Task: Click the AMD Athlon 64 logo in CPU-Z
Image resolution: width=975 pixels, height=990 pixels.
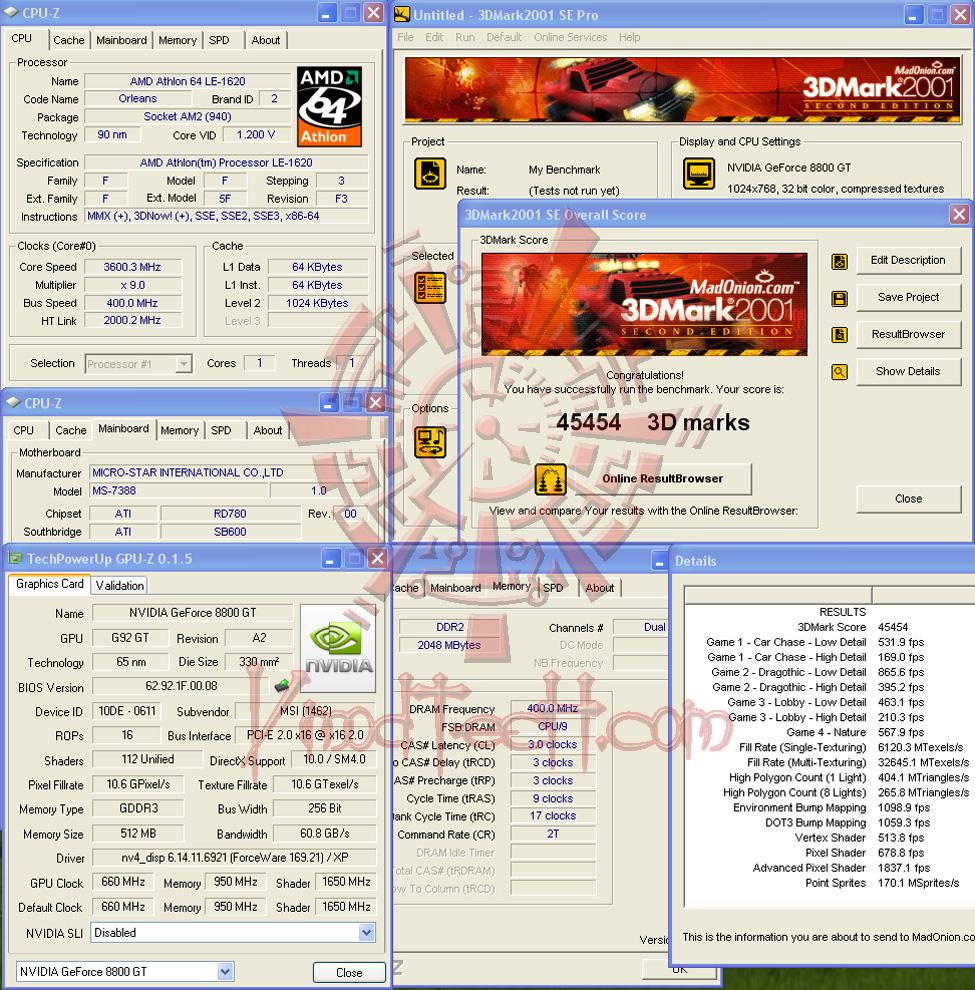Action: click(x=330, y=106)
